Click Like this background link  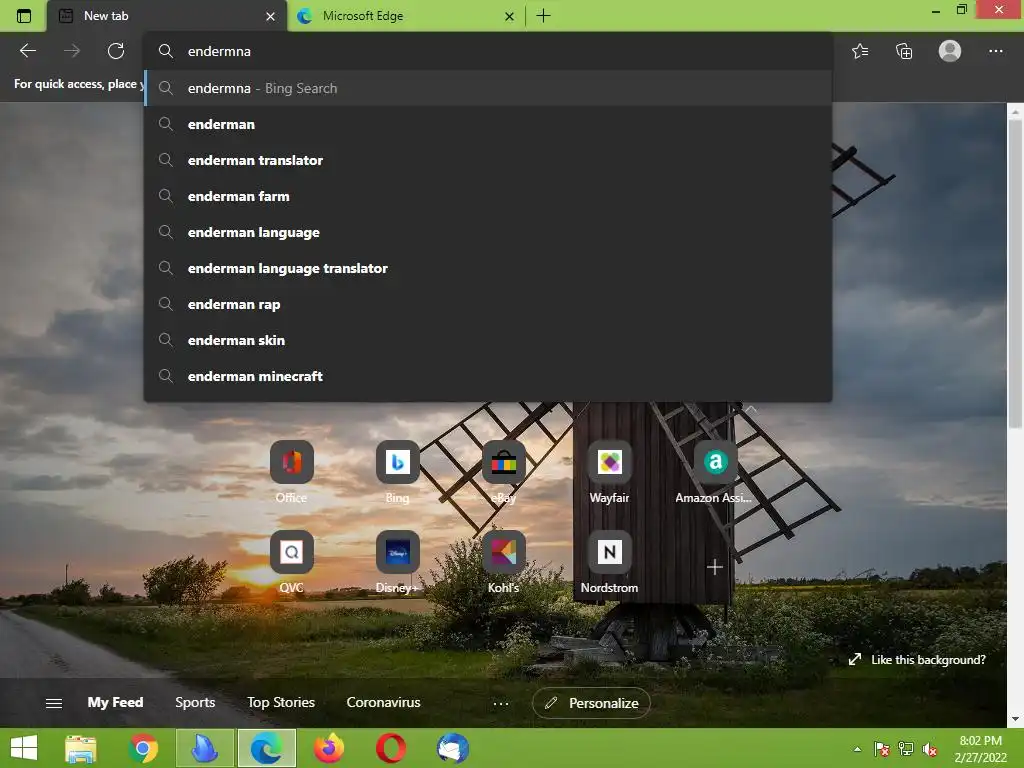coord(917,660)
